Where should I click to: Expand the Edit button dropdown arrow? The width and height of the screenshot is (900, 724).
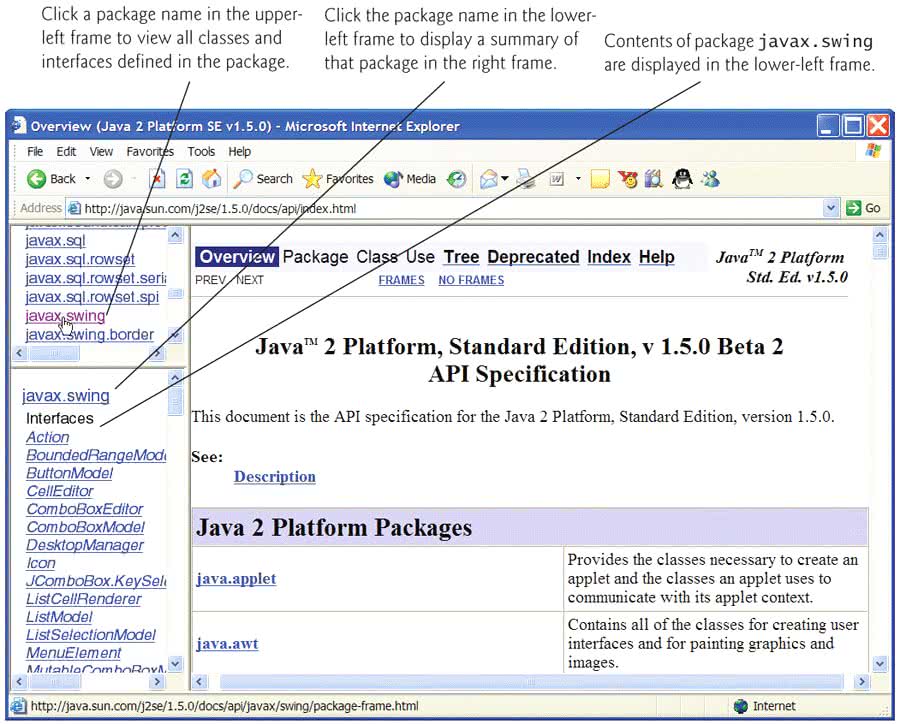point(577,179)
